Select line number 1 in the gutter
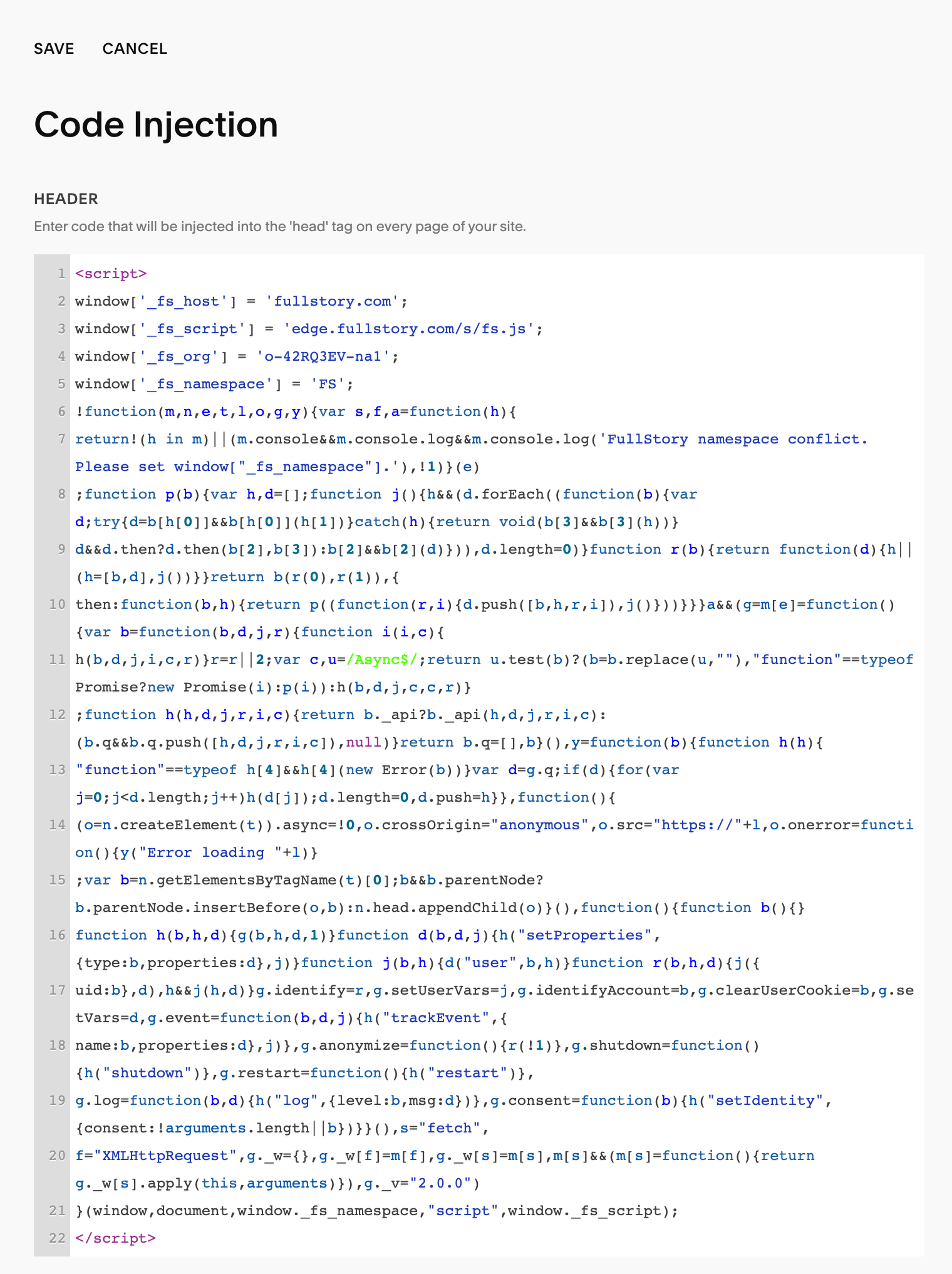 tap(61, 274)
